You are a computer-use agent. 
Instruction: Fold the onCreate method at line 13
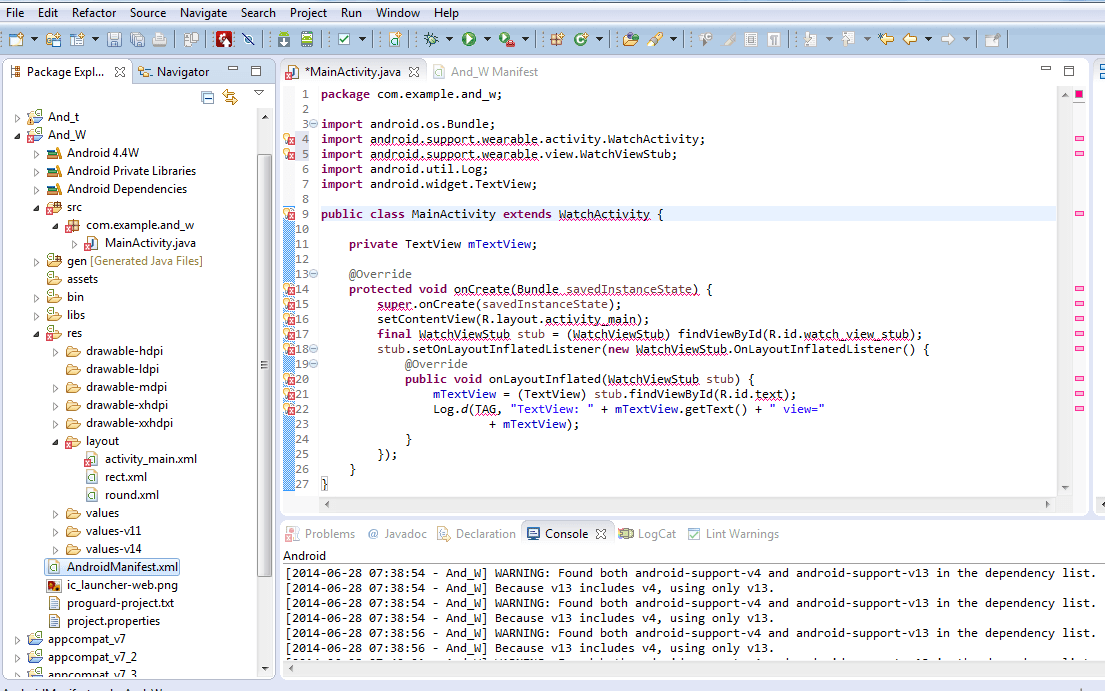[314, 274]
